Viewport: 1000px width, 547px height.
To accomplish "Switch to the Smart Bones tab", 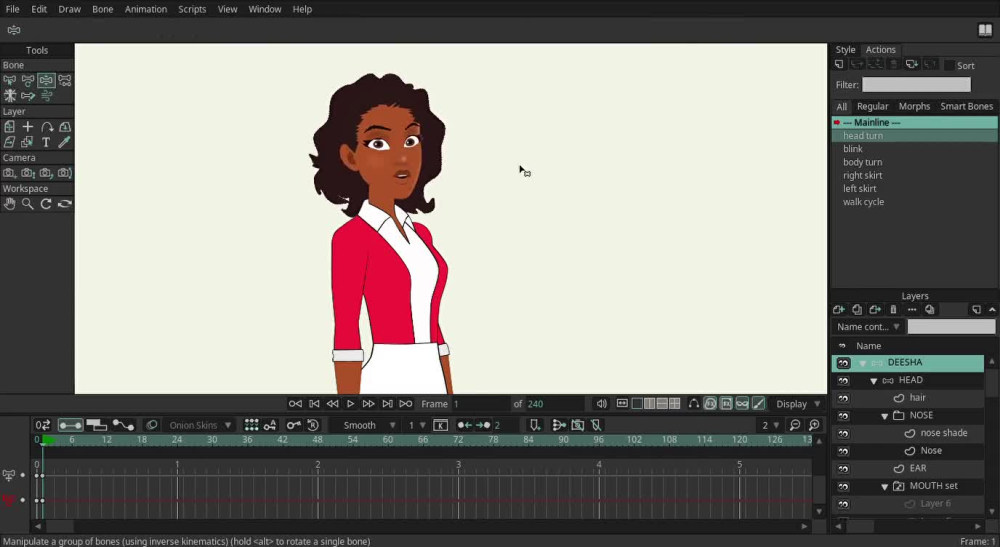I will [x=966, y=106].
